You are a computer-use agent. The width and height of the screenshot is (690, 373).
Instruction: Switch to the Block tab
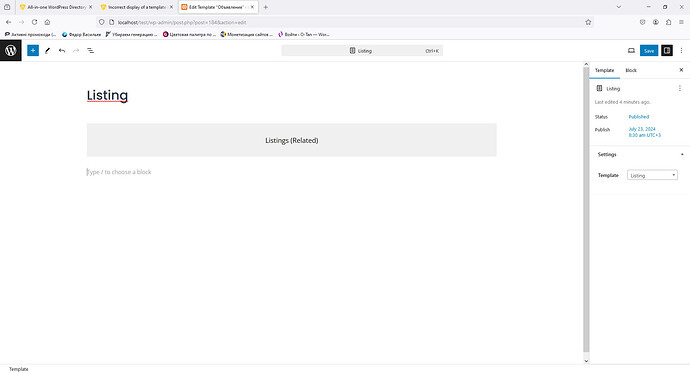point(631,70)
